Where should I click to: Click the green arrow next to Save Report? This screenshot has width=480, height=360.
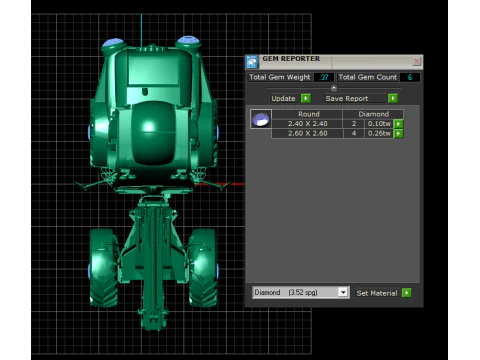point(393,98)
